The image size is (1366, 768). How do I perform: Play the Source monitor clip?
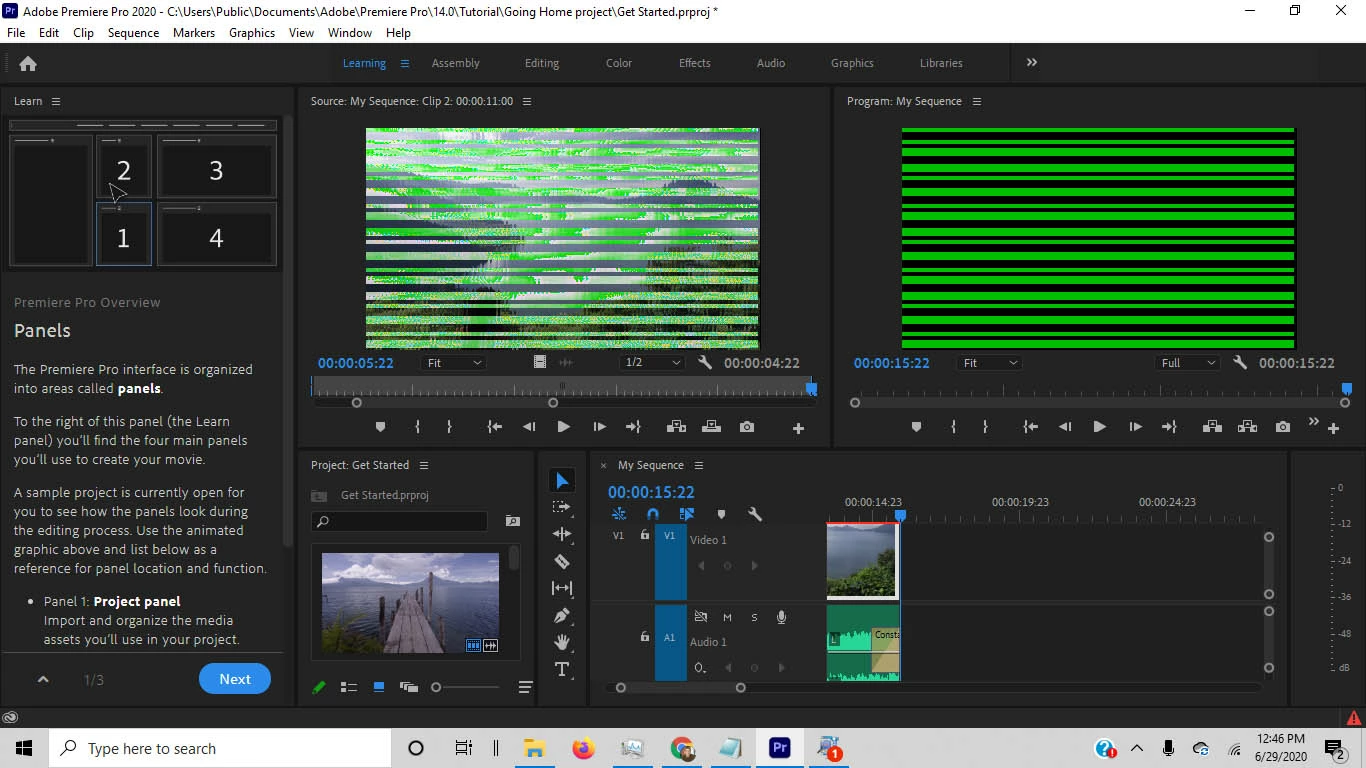(x=563, y=427)
